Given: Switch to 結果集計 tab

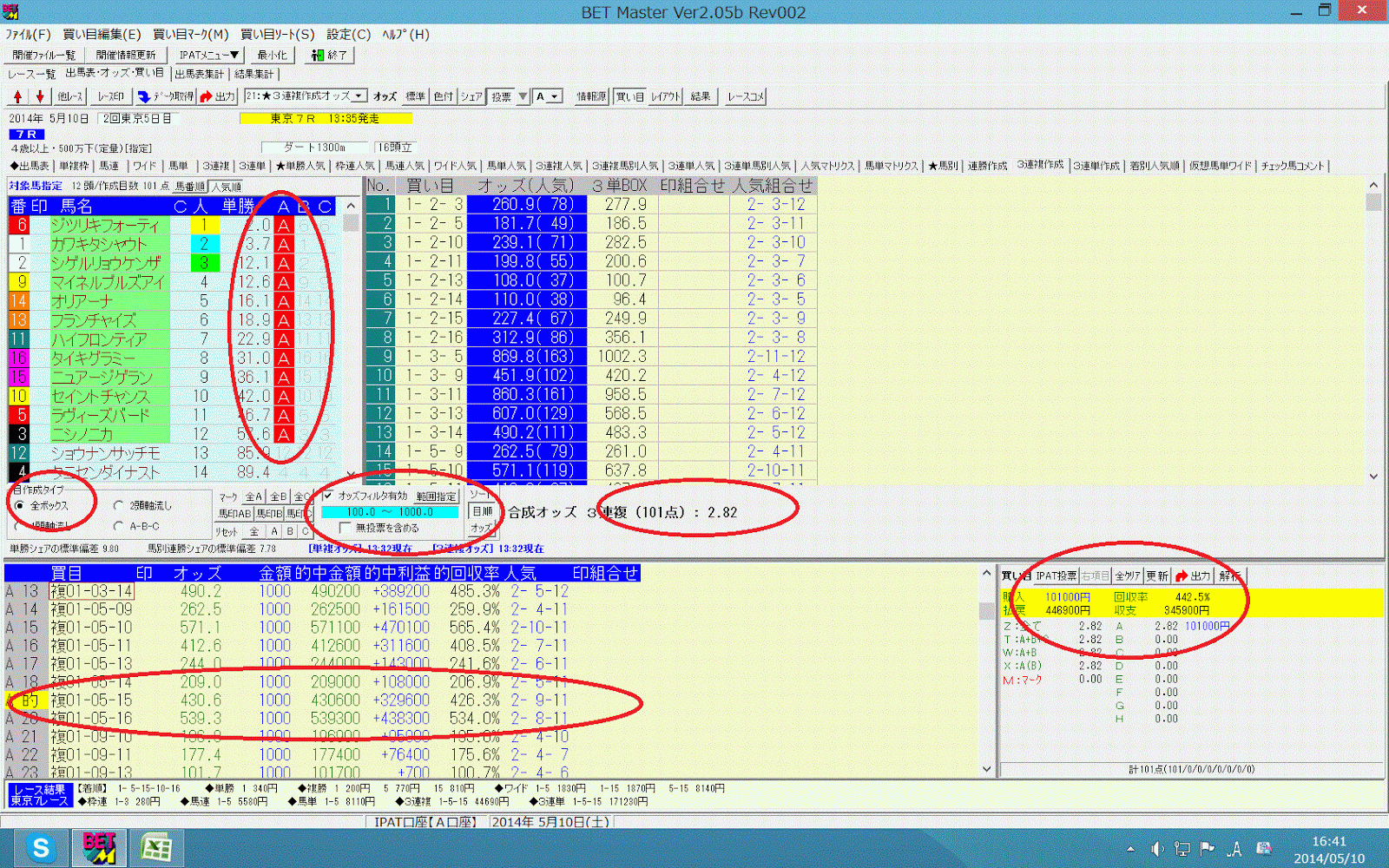Looking at the screenshot, I should pos(254,74).
